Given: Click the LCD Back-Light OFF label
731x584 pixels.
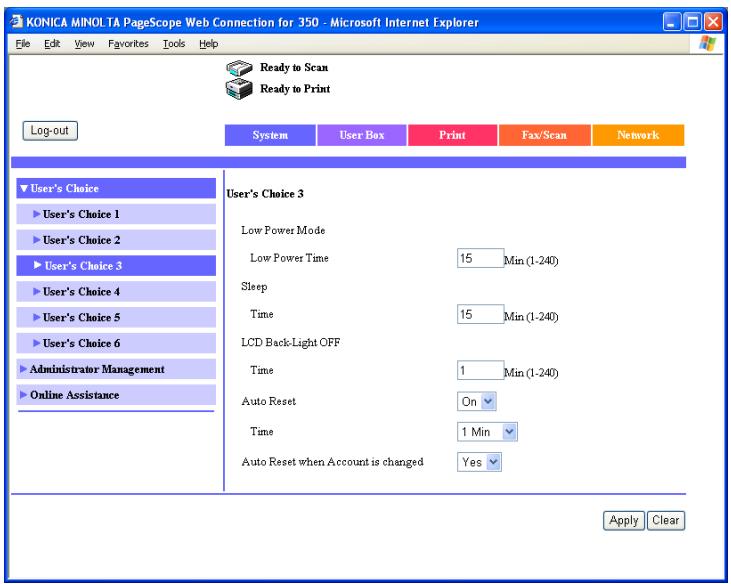Looking at the screenshot, I should click(290, 343).
